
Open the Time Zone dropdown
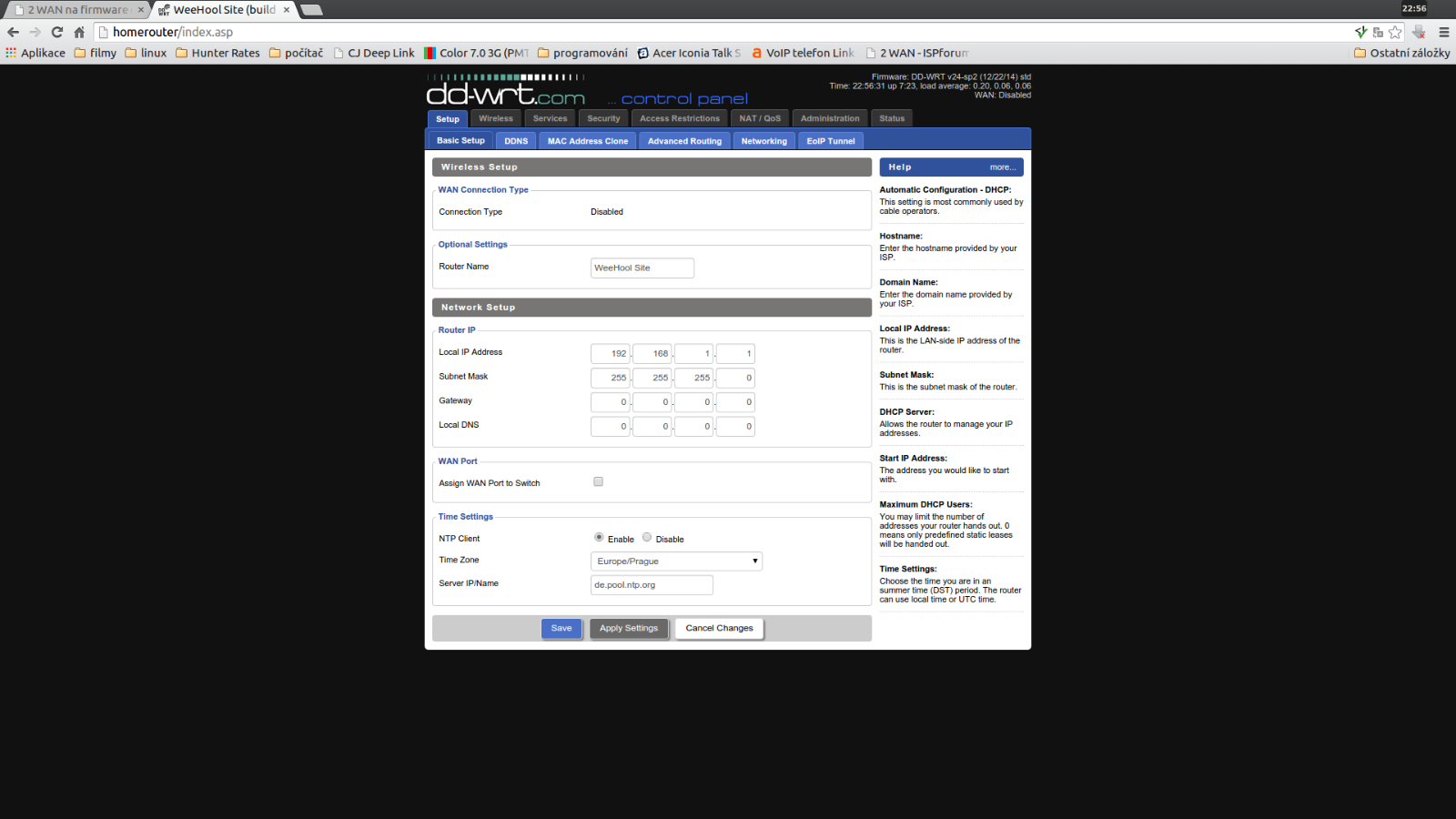676,561
